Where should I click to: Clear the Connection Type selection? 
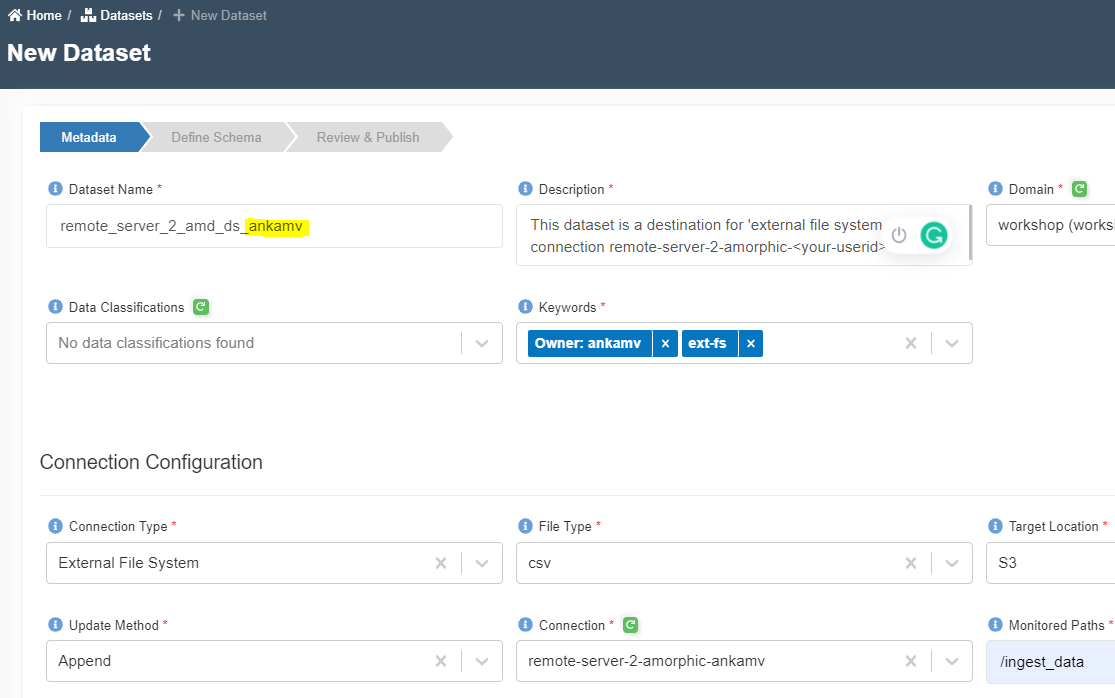441,563
